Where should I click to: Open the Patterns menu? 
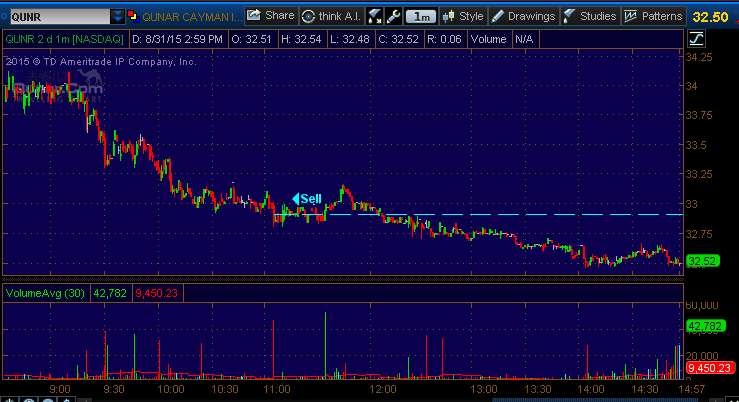click(x=653, y=16)
